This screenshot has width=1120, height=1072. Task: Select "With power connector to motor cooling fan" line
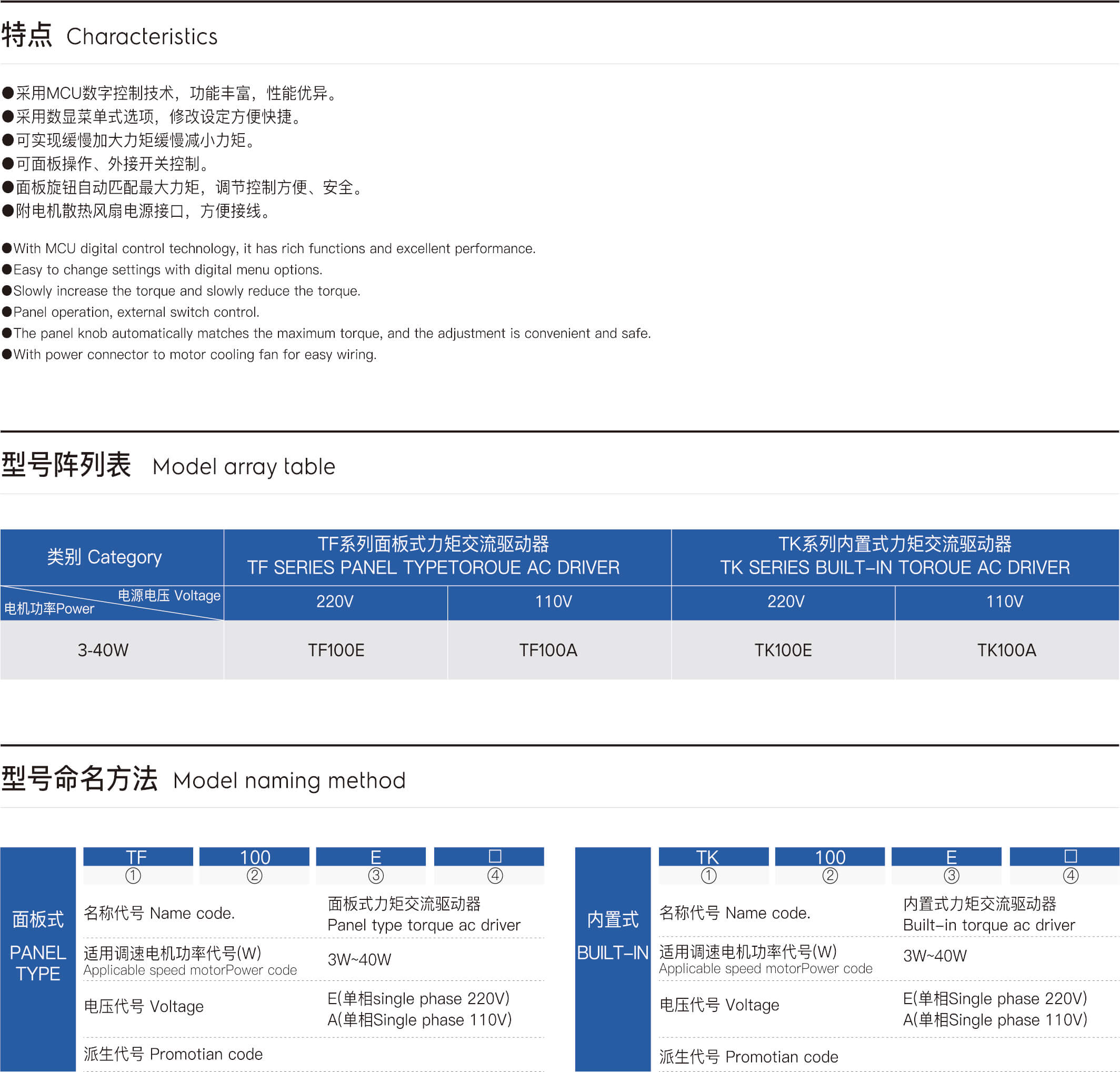pyautogui.click(x=189, y=354)
